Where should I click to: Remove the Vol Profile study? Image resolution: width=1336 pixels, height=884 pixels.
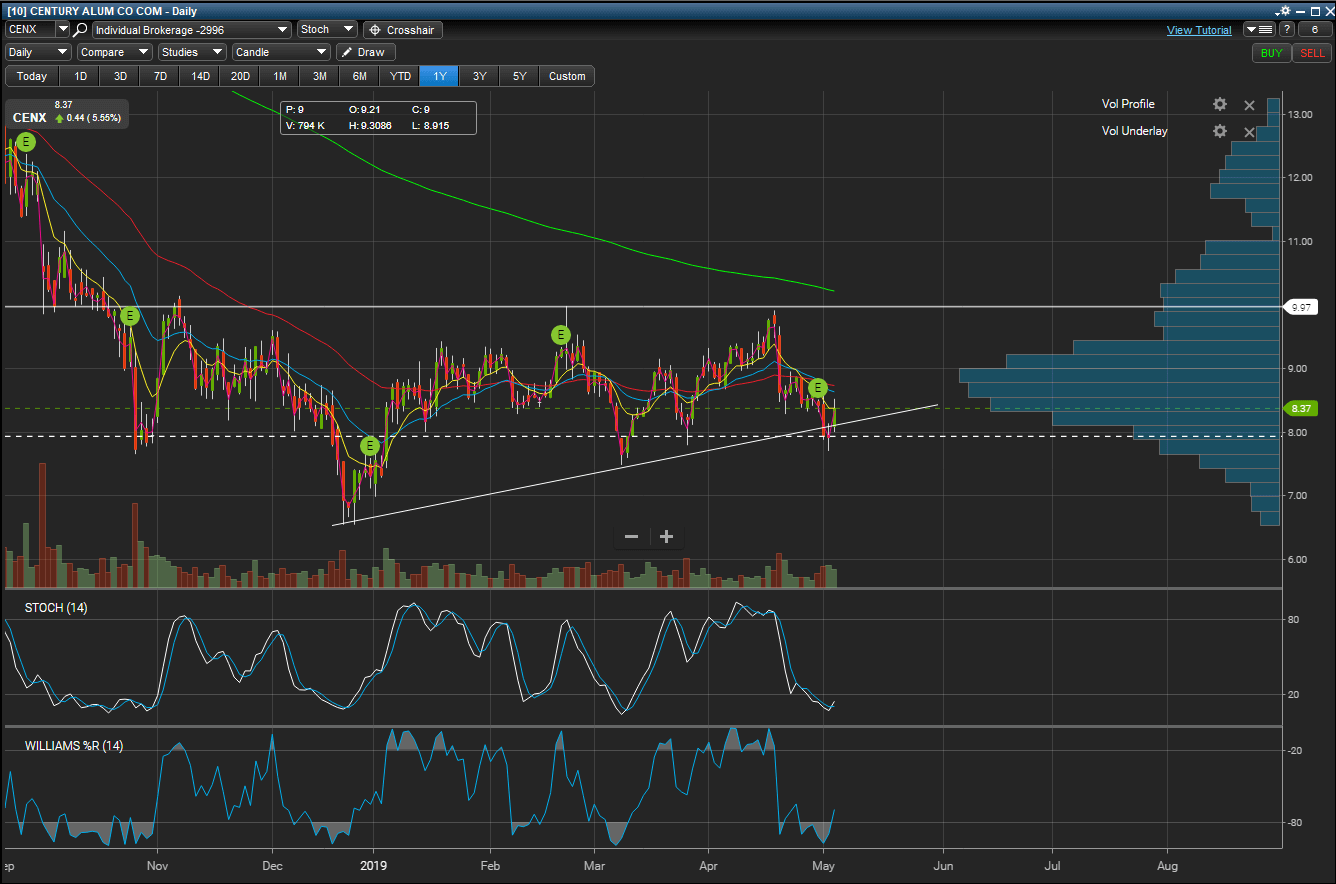pyautogui.click(x=1249, y=105)
